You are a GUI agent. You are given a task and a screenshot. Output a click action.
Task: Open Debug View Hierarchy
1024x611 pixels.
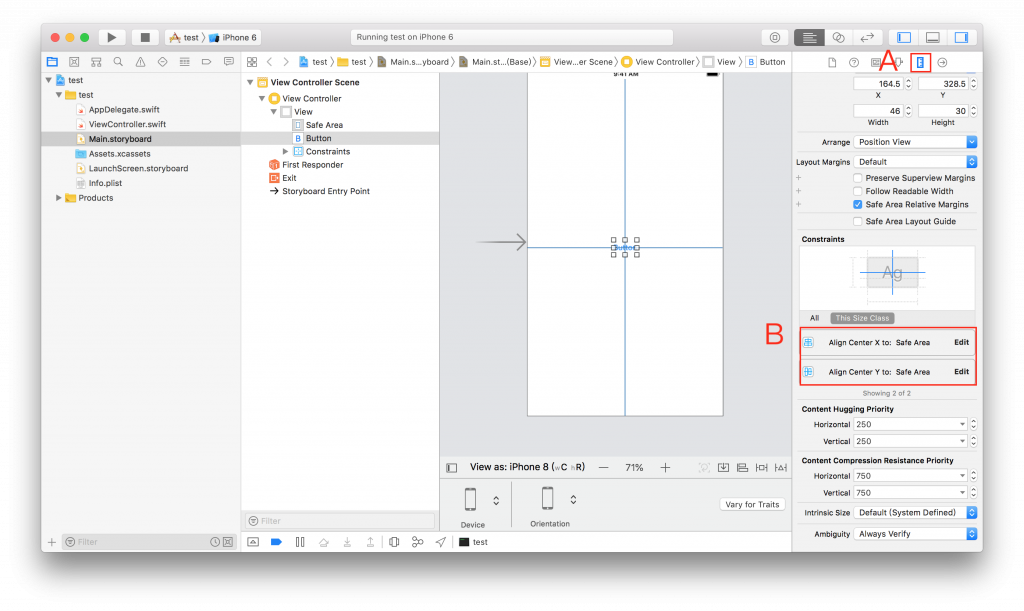click(x=394, y=542)
